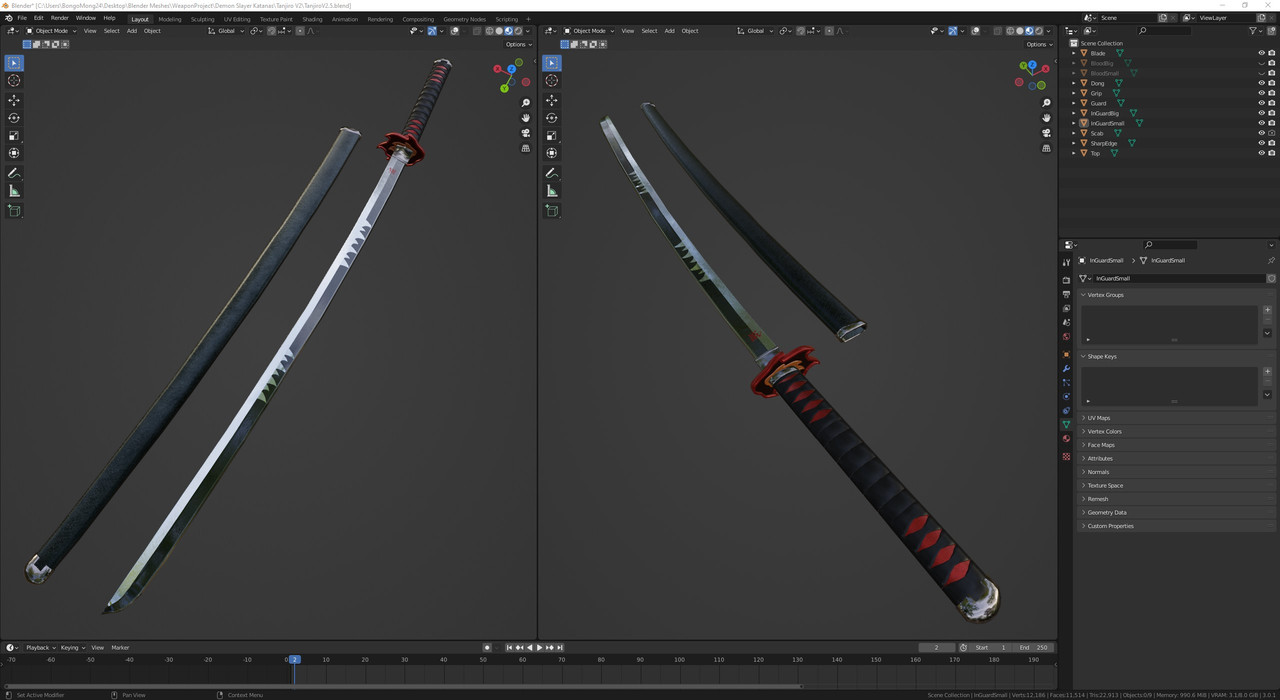
Task: Click Options button in left viewport
Action: (x=518, y=44)
